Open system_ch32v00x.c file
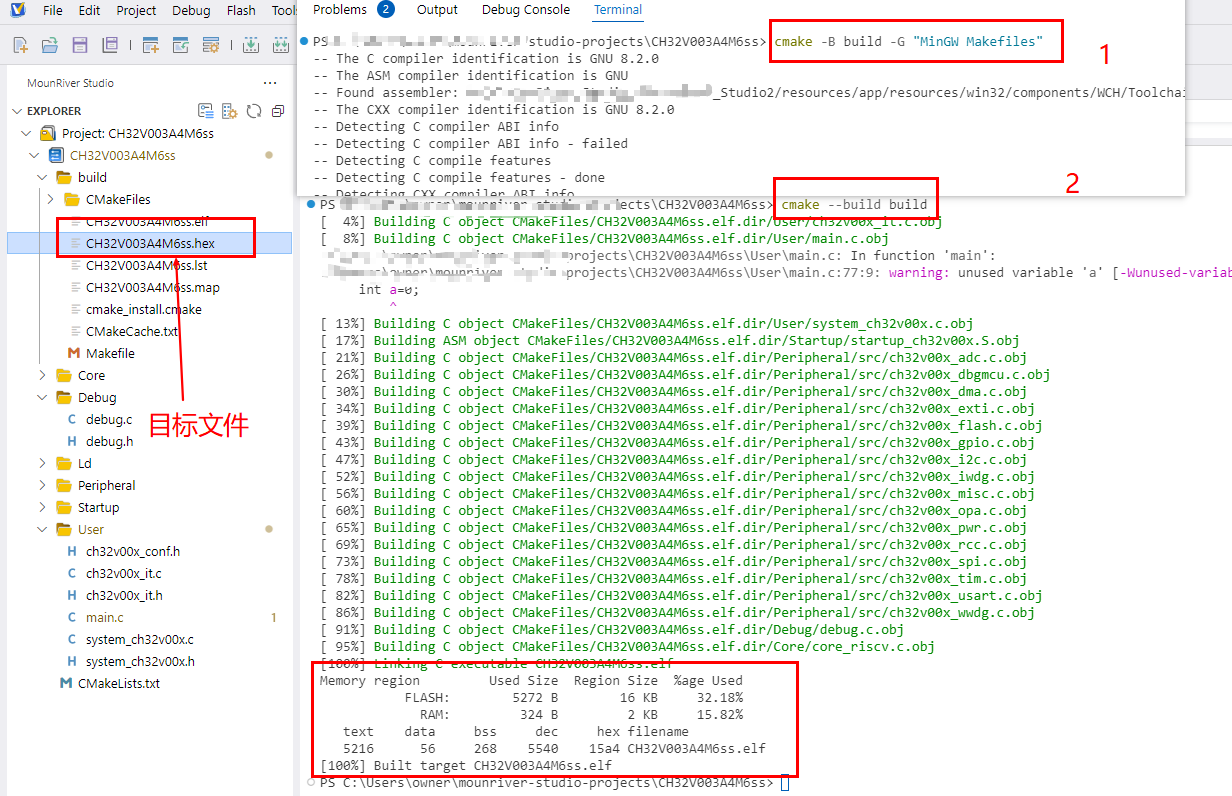The height and width of the screenshot is (796, 1232). click(139, 639)
